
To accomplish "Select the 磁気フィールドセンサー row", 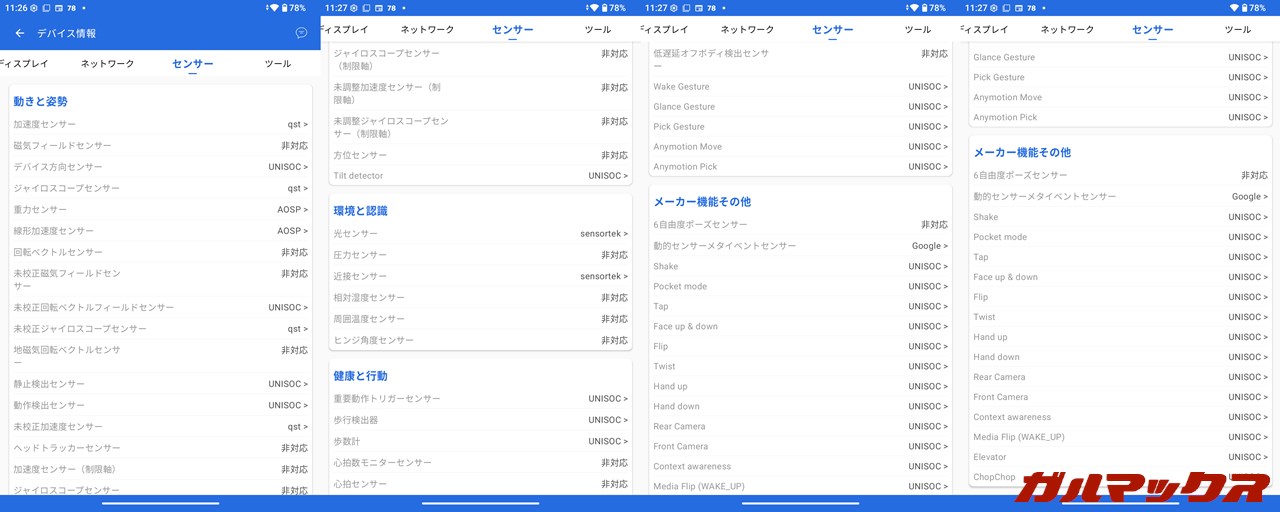I will tap(160, 146).
